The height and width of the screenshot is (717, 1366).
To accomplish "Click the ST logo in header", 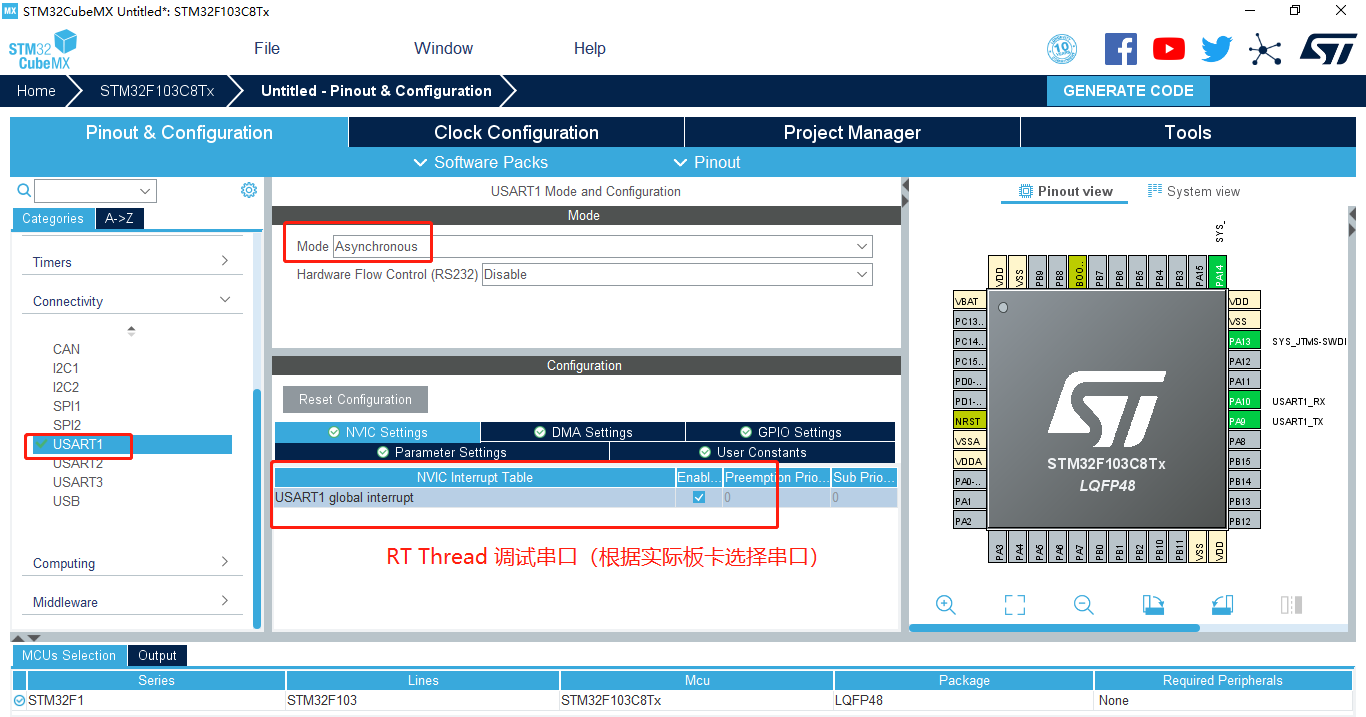I will pyautogui.click(x=1328, y=48).
